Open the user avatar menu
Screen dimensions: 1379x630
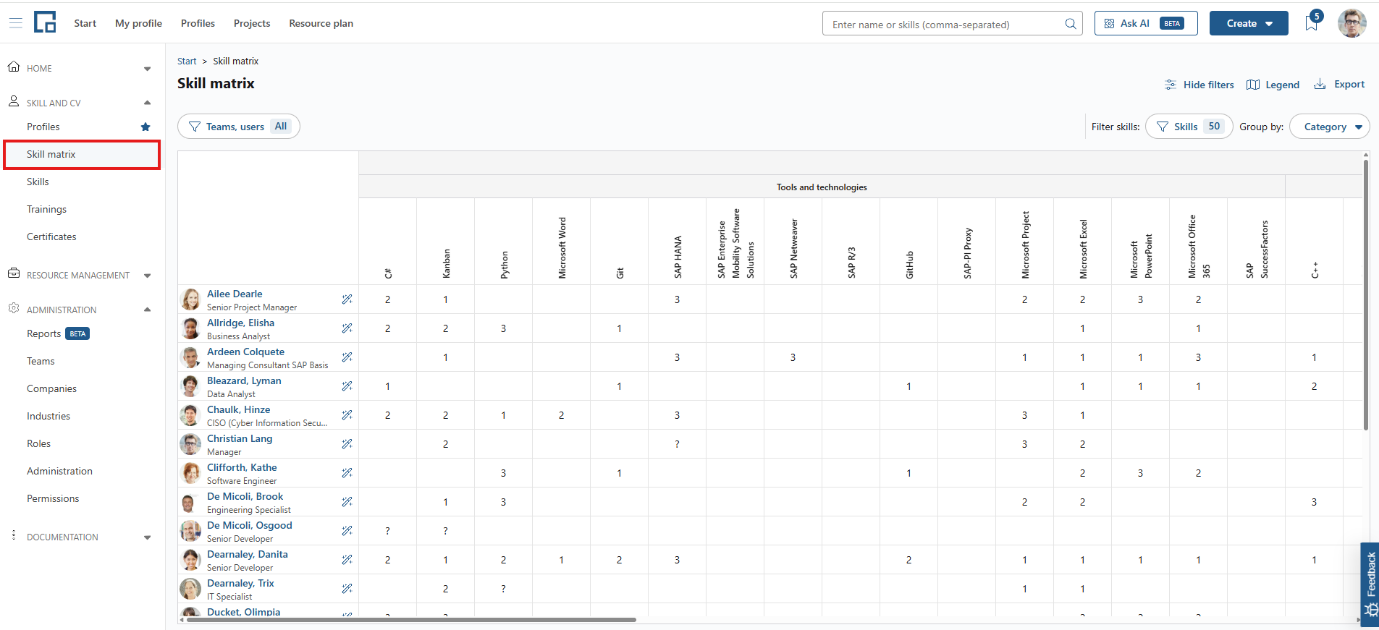point(1352,23)
